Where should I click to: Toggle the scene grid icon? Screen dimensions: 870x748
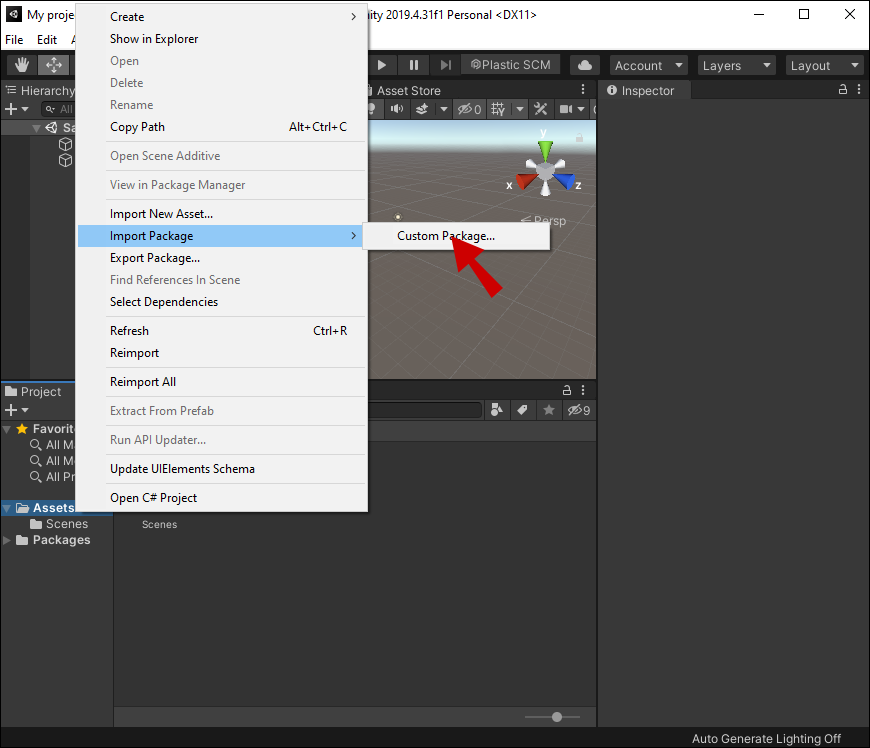pyautogui.click(x=498, y=109)
